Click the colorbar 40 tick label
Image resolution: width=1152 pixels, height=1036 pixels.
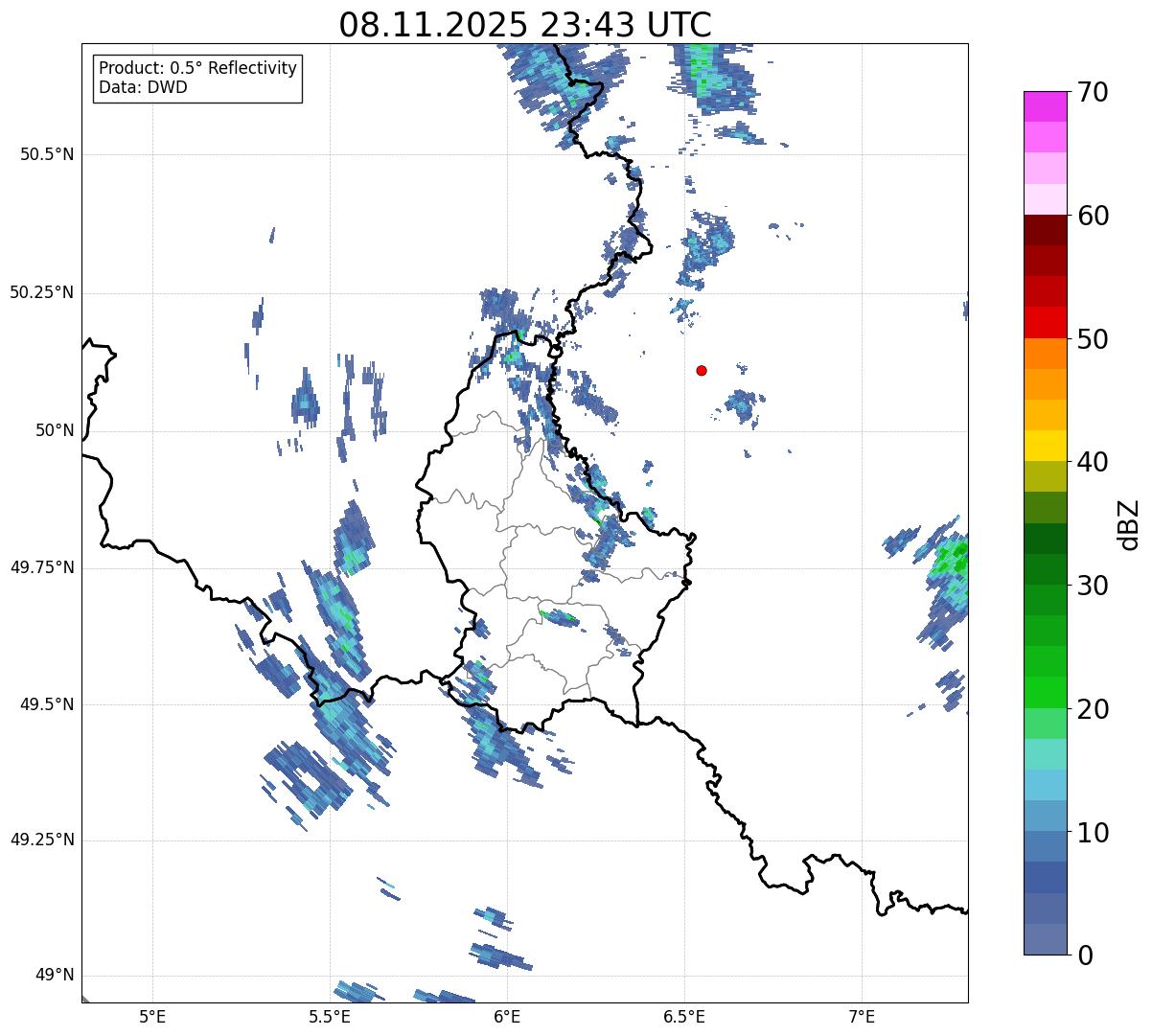coord(1093,462)
